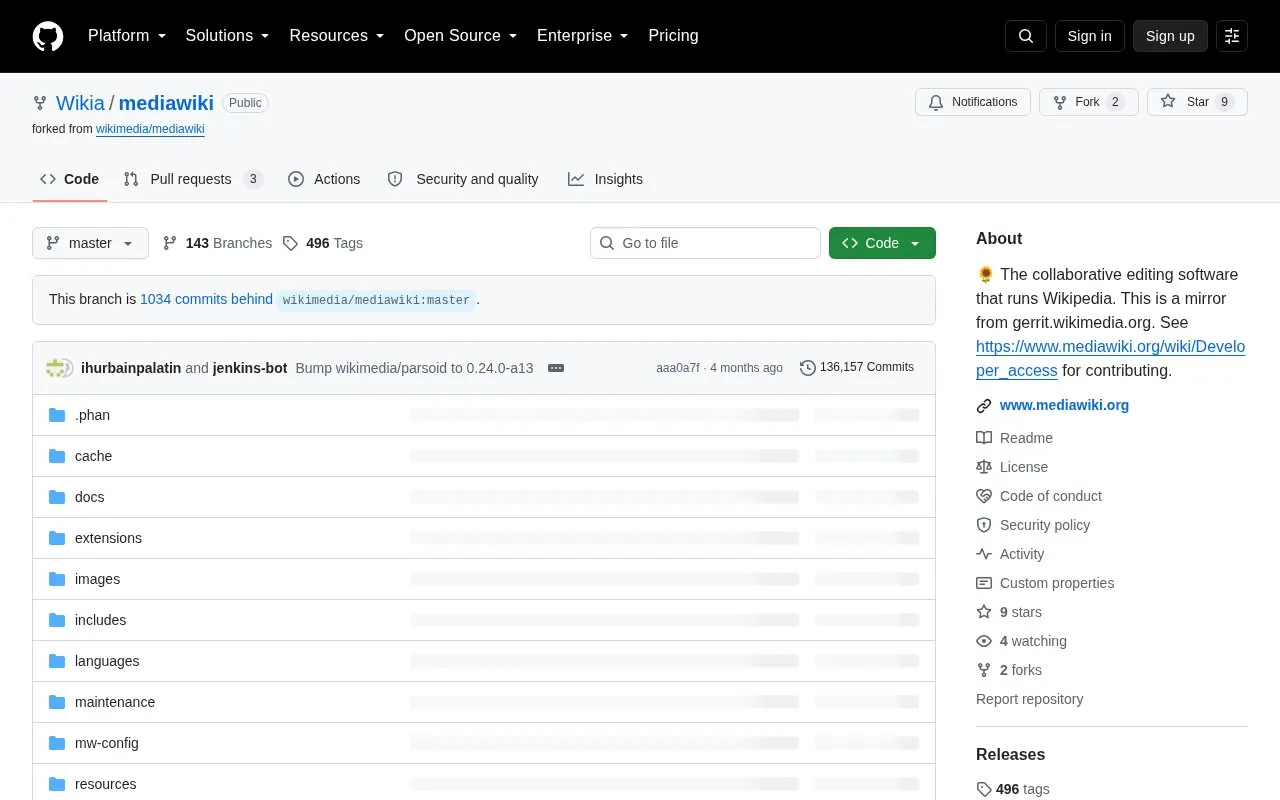Switch to the Actions tab
Image resolution: width=1280 pixels, height=800 pixels.
tap(324, 179)
